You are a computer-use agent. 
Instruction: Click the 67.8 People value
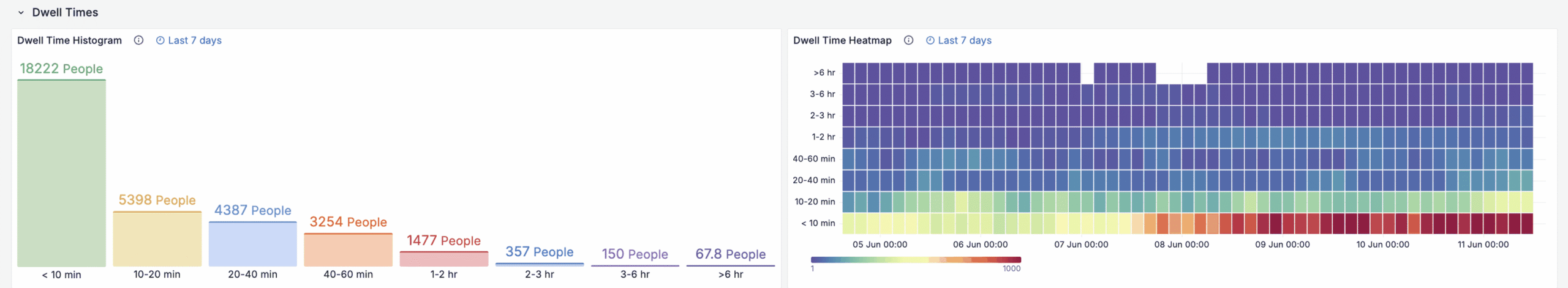(730, 254)
